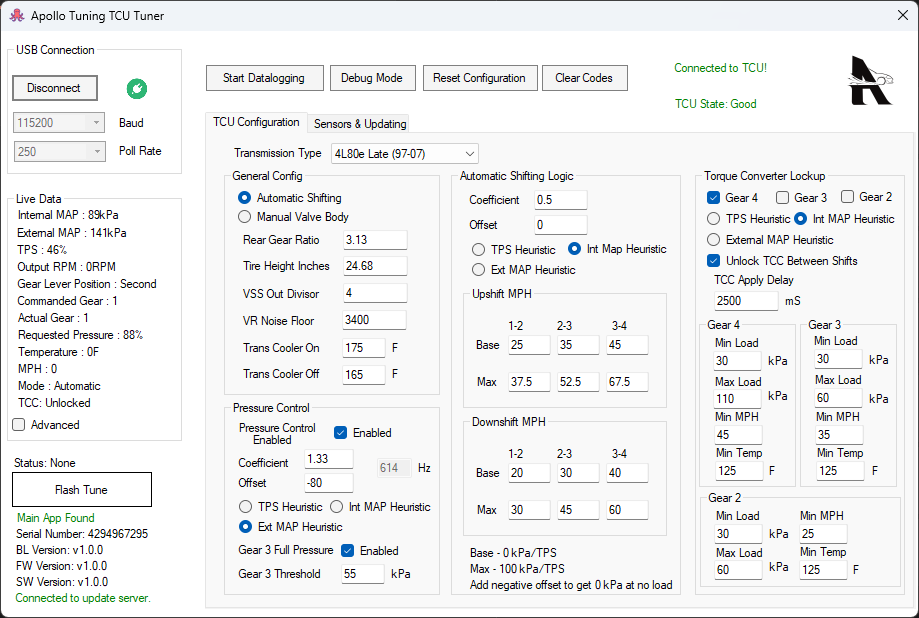Select Int Map Heuristic in Shifting Logic

pyautogui.click(x=617, y=249)
